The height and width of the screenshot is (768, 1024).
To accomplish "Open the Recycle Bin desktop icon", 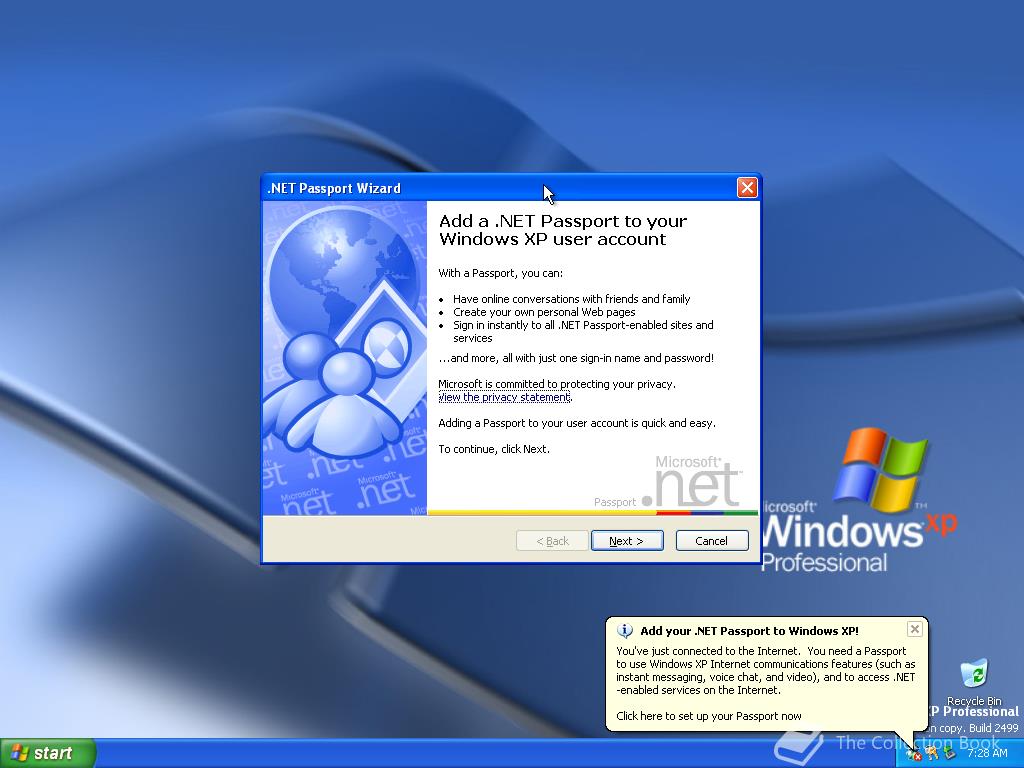I will [x=974, y=682].
